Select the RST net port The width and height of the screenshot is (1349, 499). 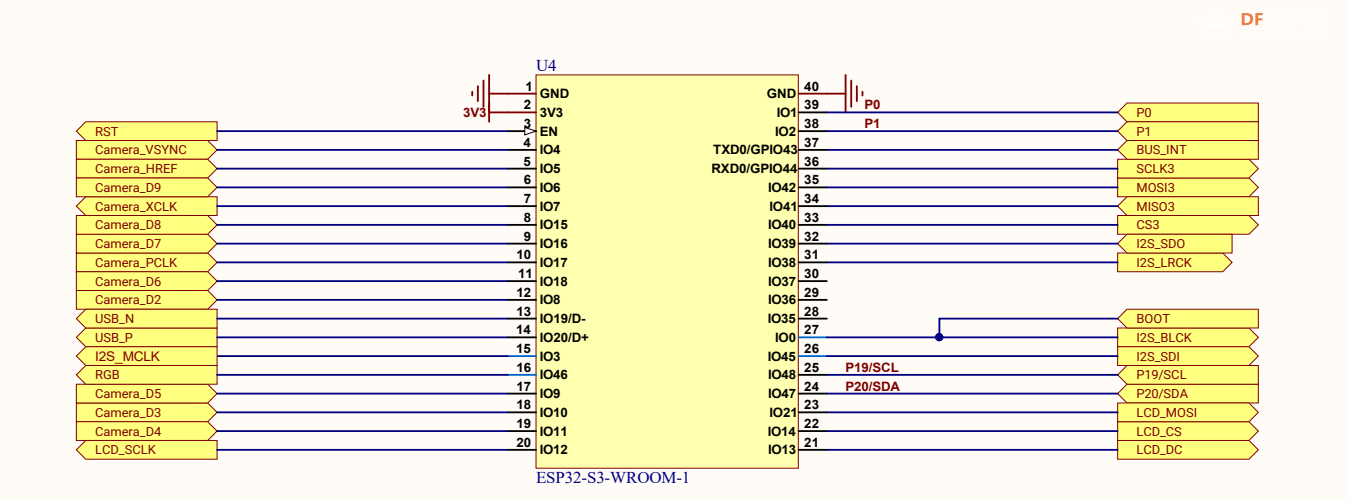(x=147, y=131)
